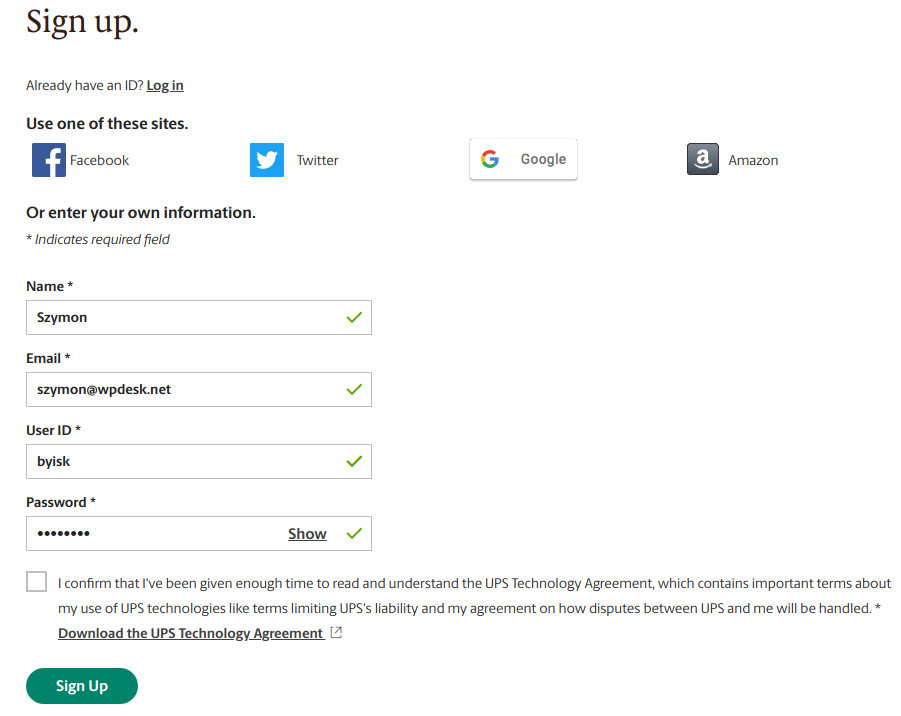This screenshot has width=901, height=716.
Task: Choose the Twitter text label
Action: (x=317, y=160)
